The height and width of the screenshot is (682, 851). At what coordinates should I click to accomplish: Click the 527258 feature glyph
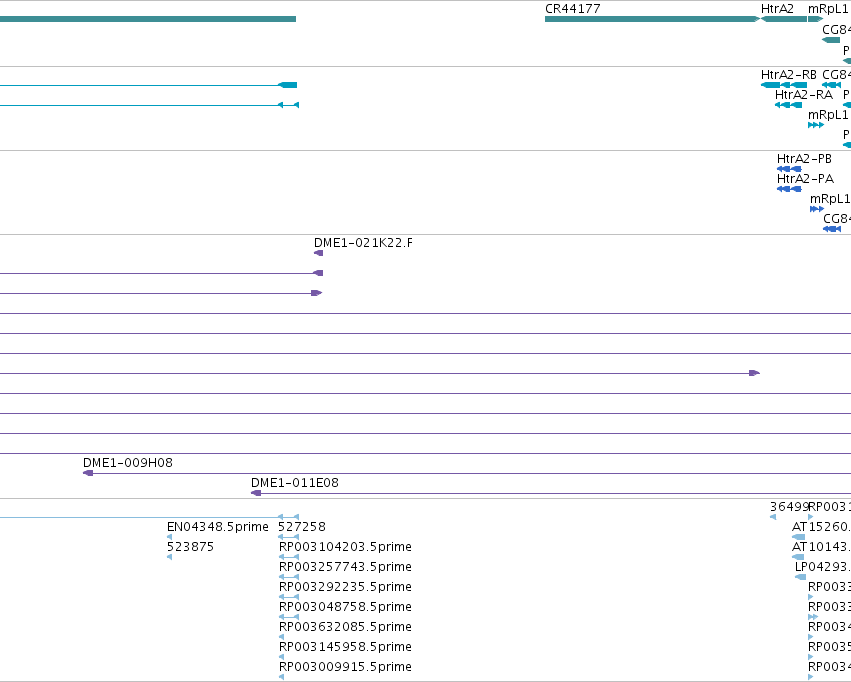pyautogui.click(x=288, y=537)
